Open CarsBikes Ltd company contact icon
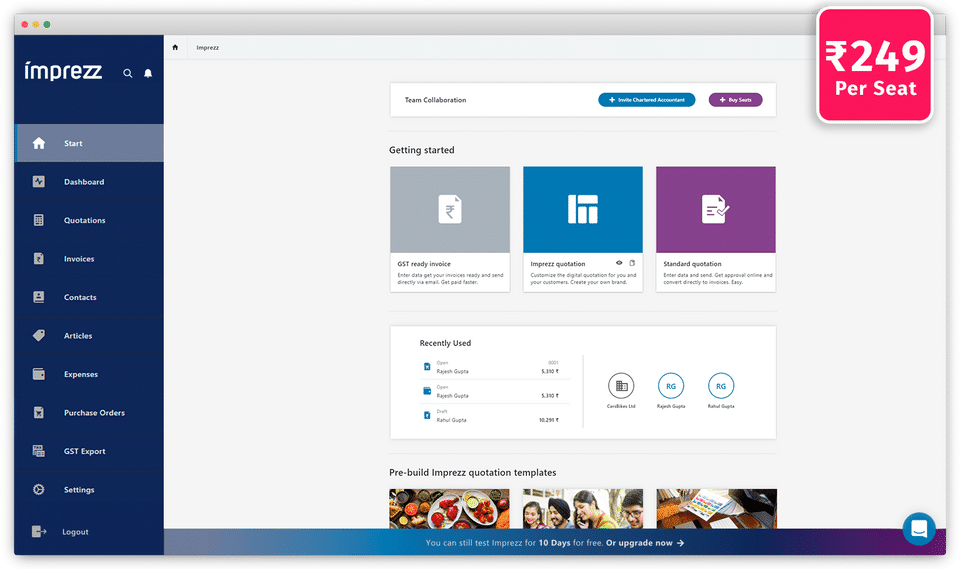960x569 pixels. (621, 386)
